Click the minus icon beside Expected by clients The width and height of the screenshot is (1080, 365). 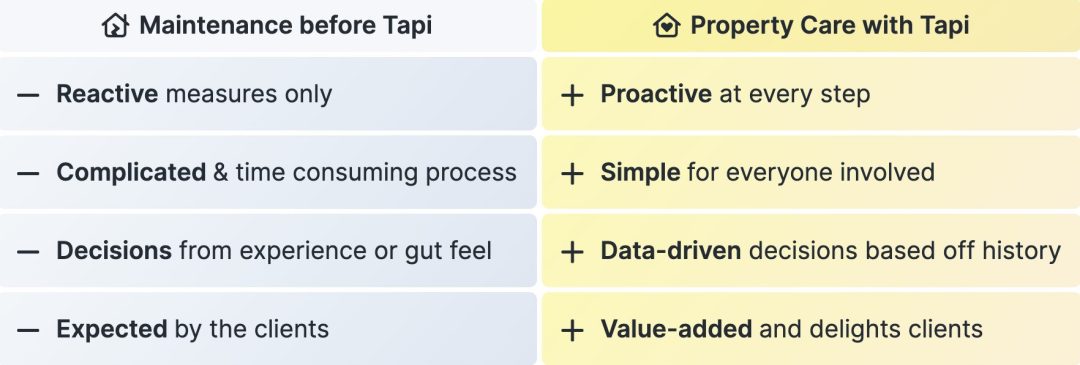pyautogui.click(x=28, y=330)
